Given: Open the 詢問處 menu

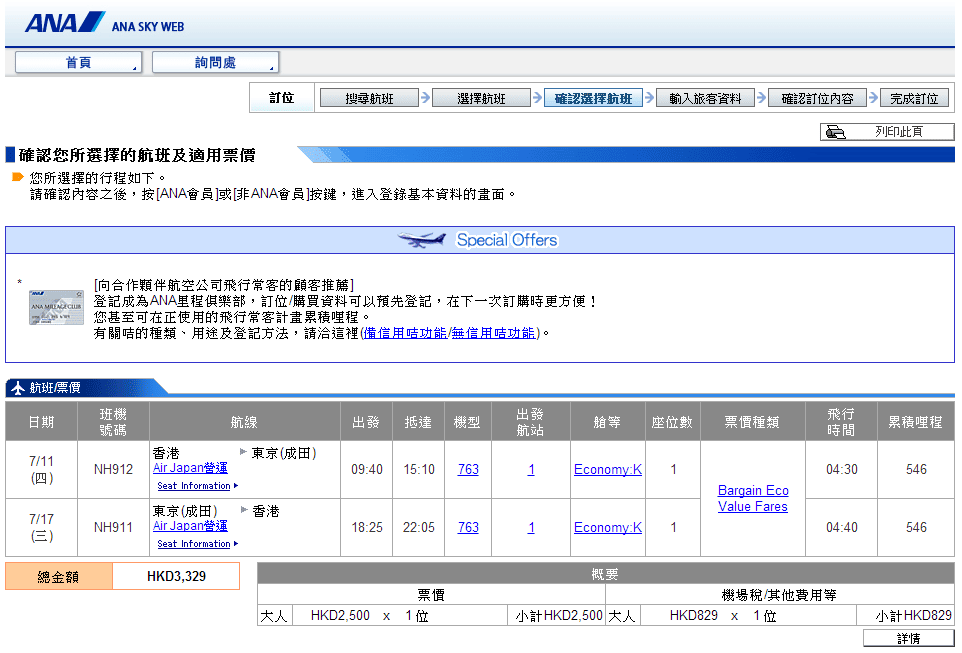Looking at the screenshot, I should [215, 63].
